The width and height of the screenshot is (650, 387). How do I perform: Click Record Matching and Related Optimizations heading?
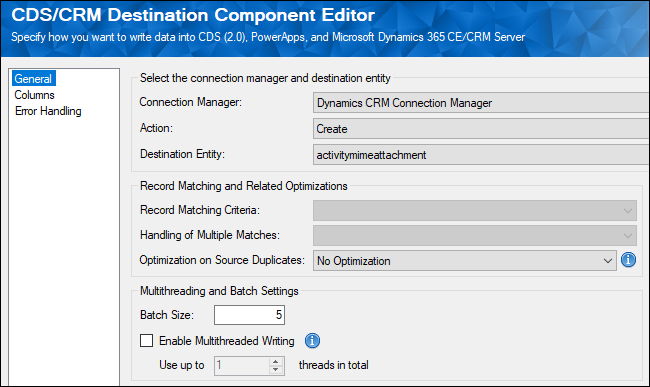point(244,186)
